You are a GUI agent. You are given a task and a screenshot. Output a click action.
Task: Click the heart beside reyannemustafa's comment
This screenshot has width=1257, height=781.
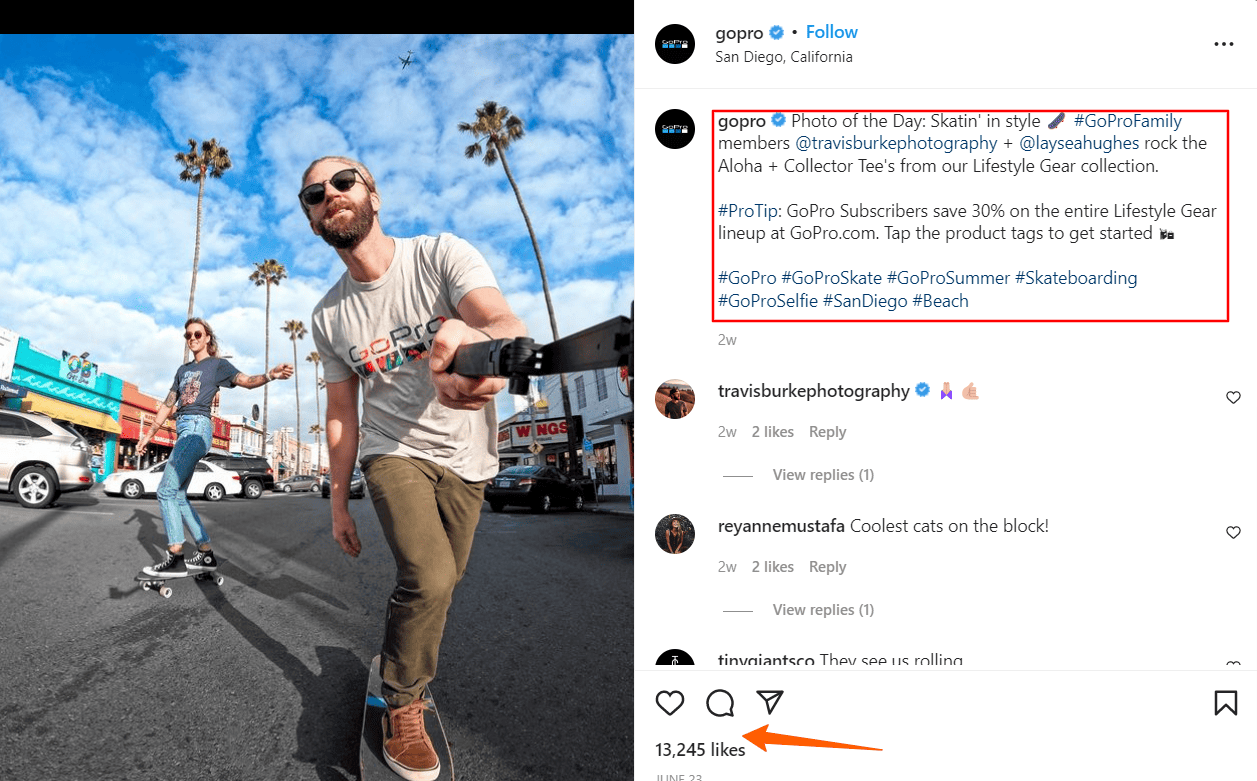click(1233, 532)
